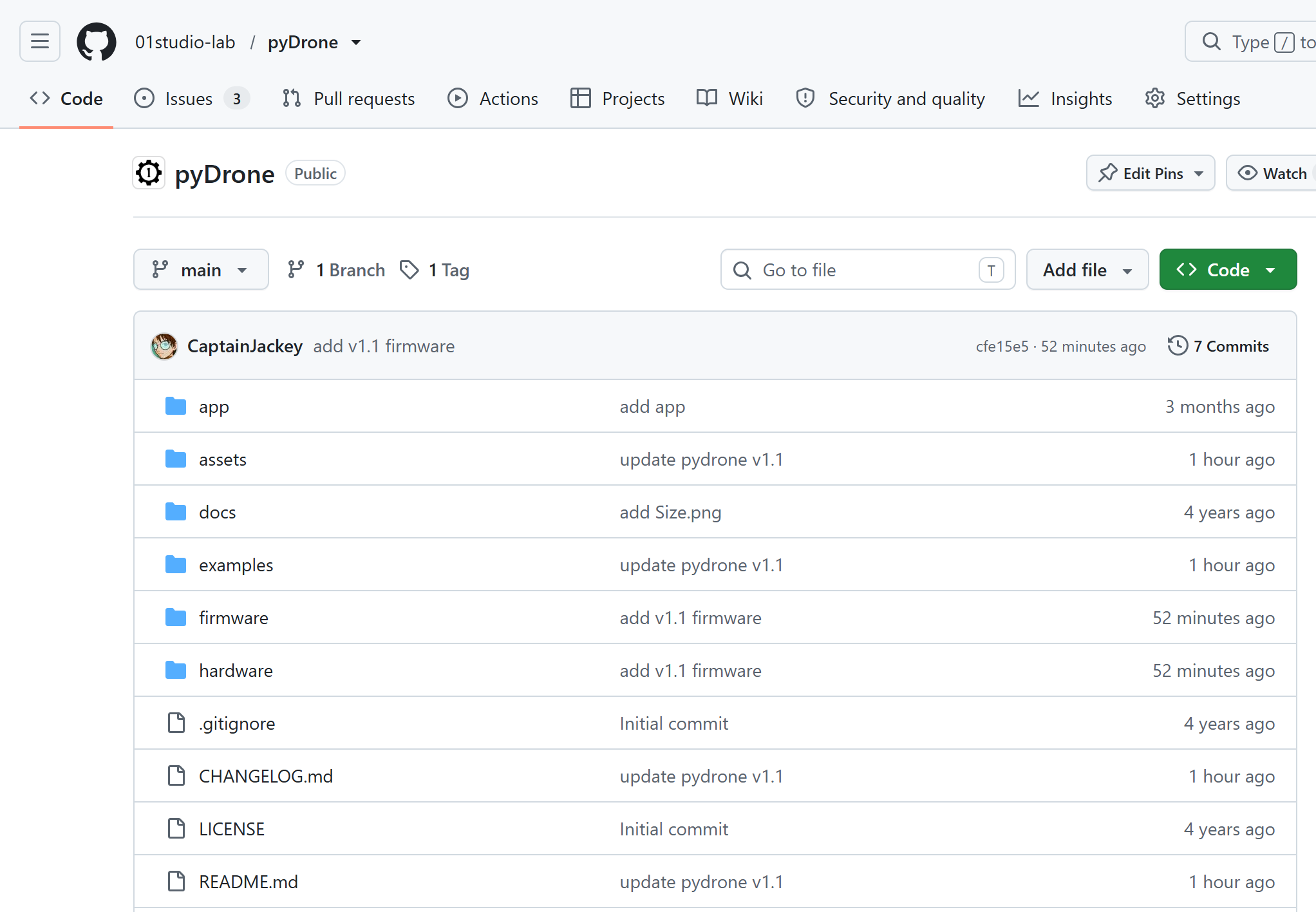Screen dimensions: 1316x912
Task: Click the commit history clock icon
Action: pos(1178,346)
